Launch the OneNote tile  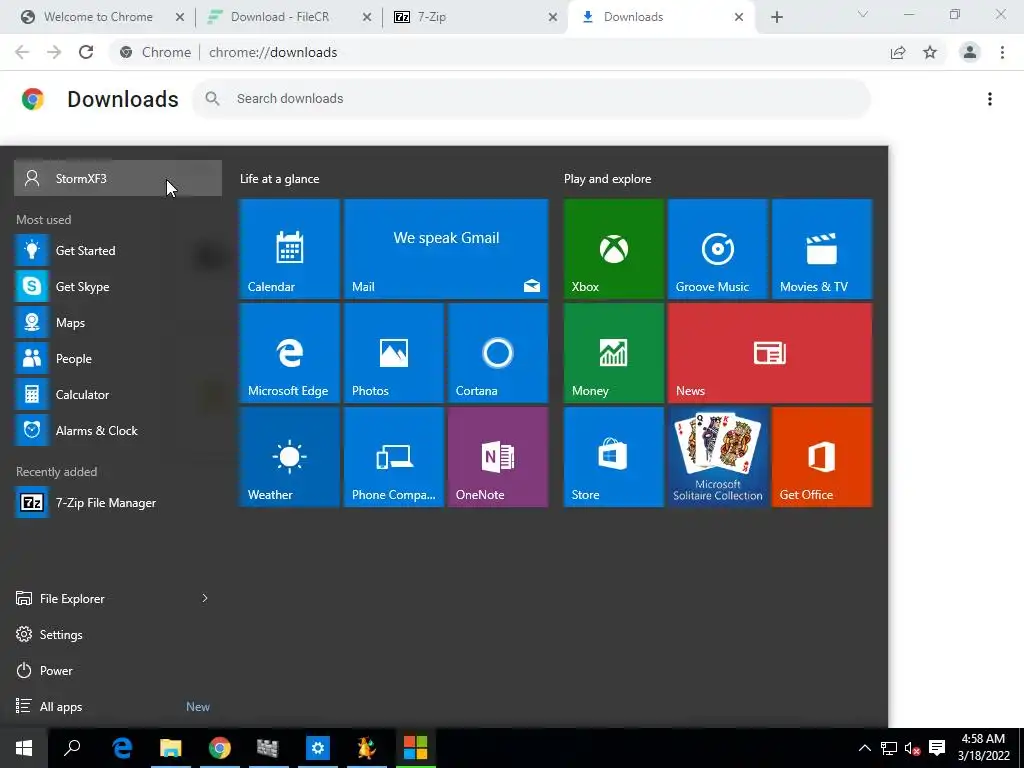(498, 456)
